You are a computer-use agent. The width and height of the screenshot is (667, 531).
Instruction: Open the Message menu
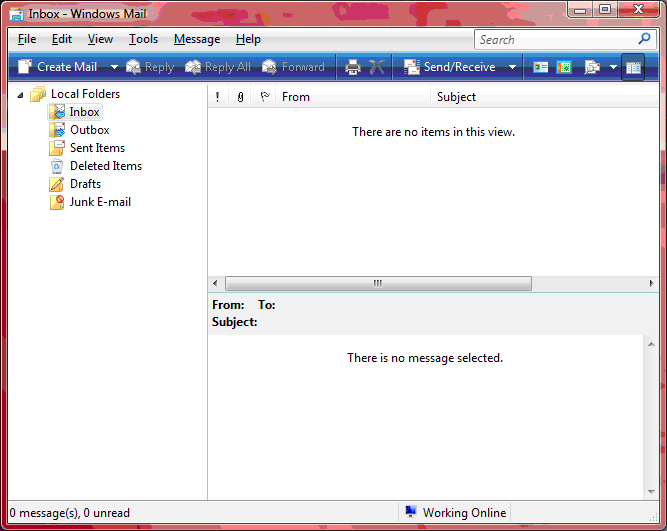click(197, 39)
